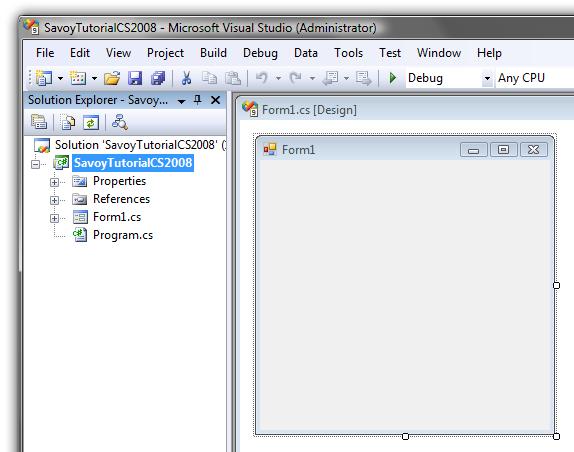Click the Save icon in toolbar

click(x=135, y=78)
